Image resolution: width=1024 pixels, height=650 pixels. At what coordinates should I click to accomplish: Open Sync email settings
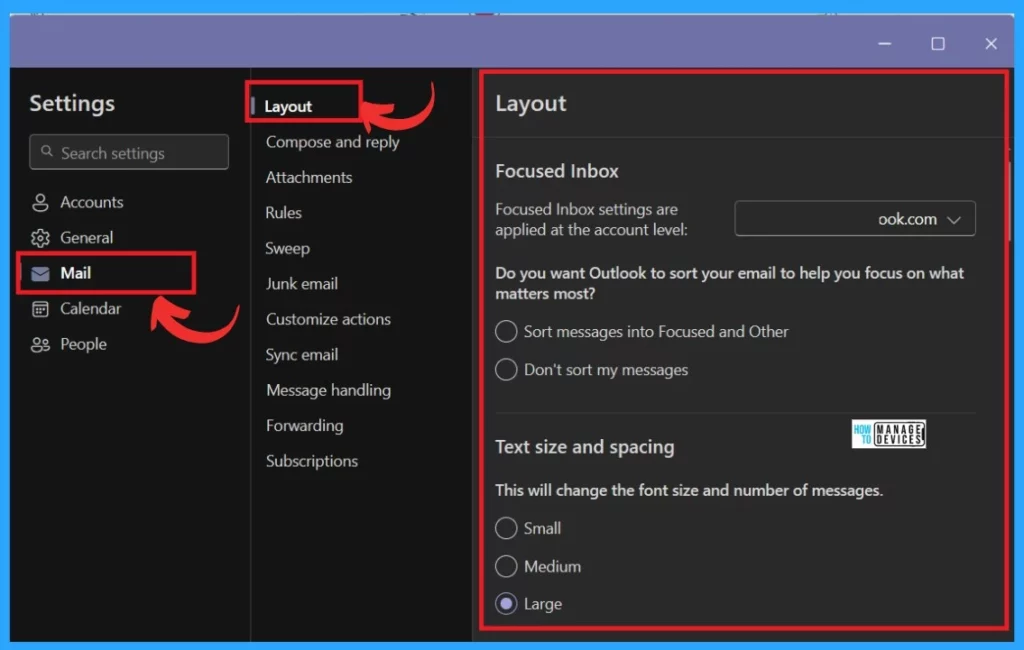pyautogui.click(x=302, y=355)
